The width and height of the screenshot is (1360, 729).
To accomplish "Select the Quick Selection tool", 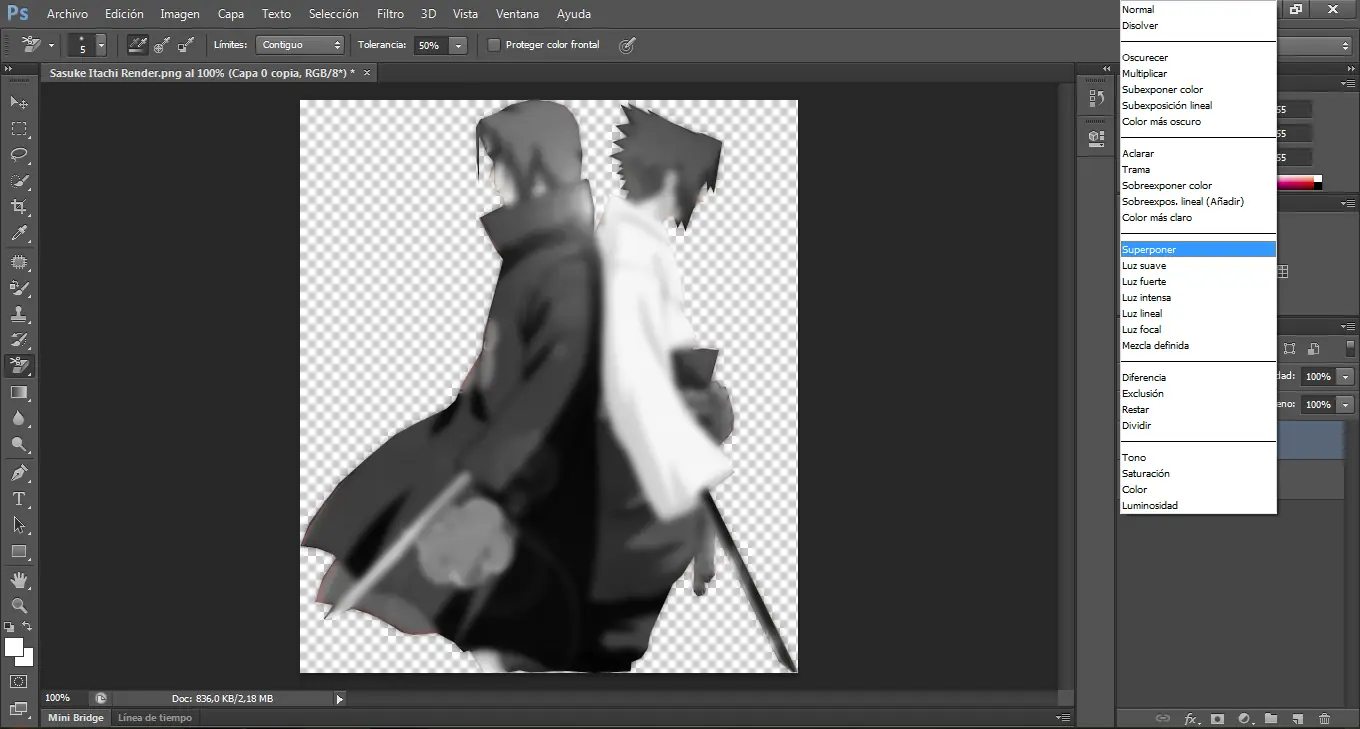I will click(19, 181).
